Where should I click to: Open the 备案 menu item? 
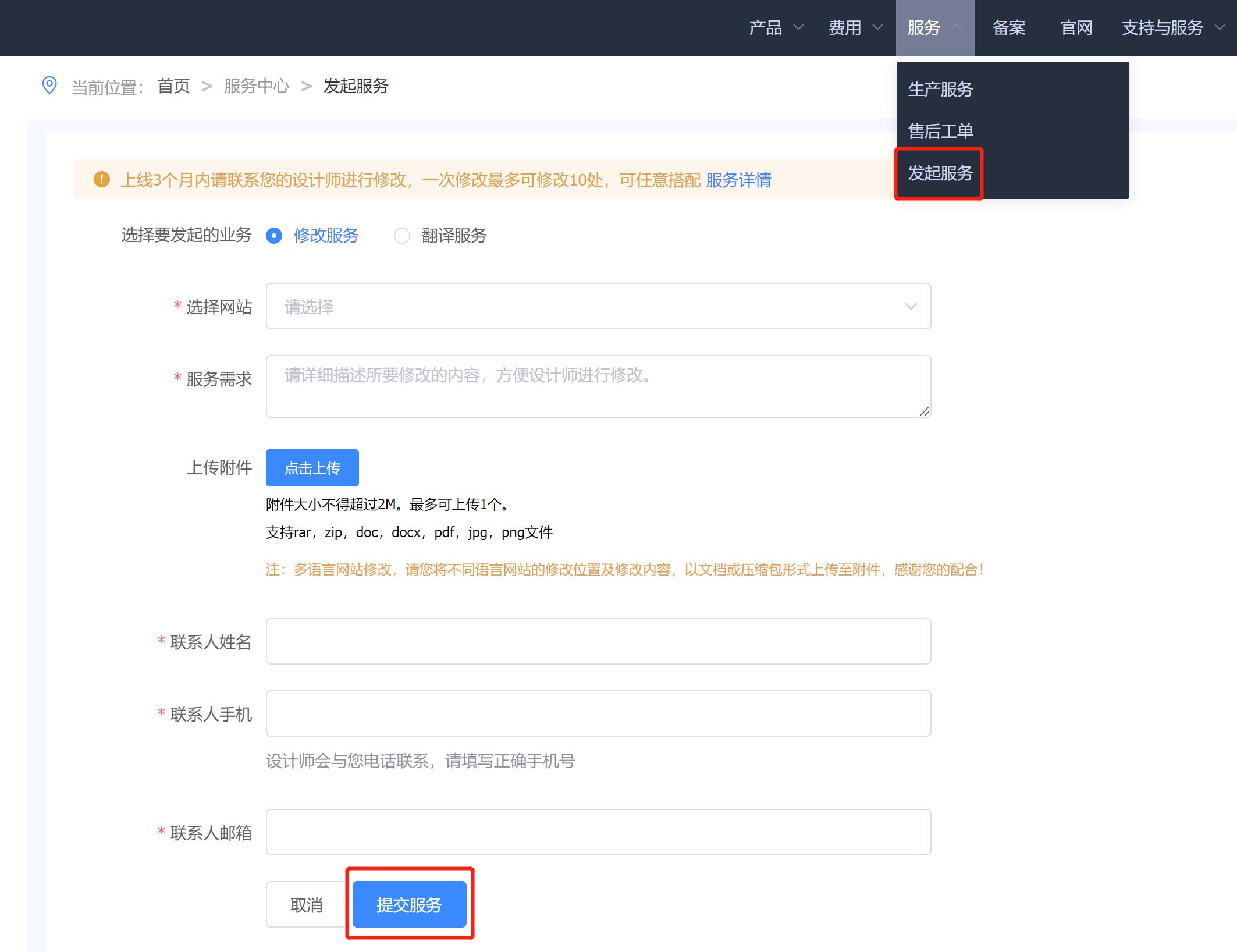coord(1009,27)
